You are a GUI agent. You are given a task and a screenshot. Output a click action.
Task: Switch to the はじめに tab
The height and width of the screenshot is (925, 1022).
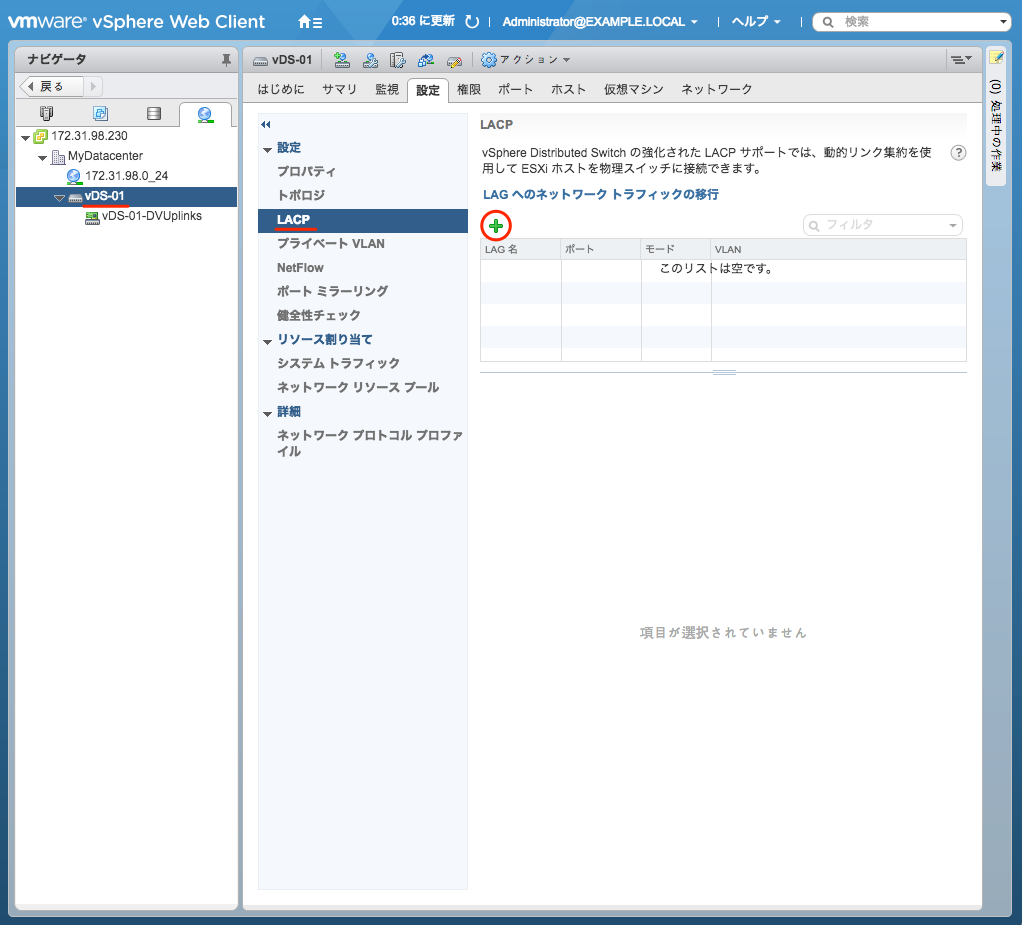[x=281, y=89]
